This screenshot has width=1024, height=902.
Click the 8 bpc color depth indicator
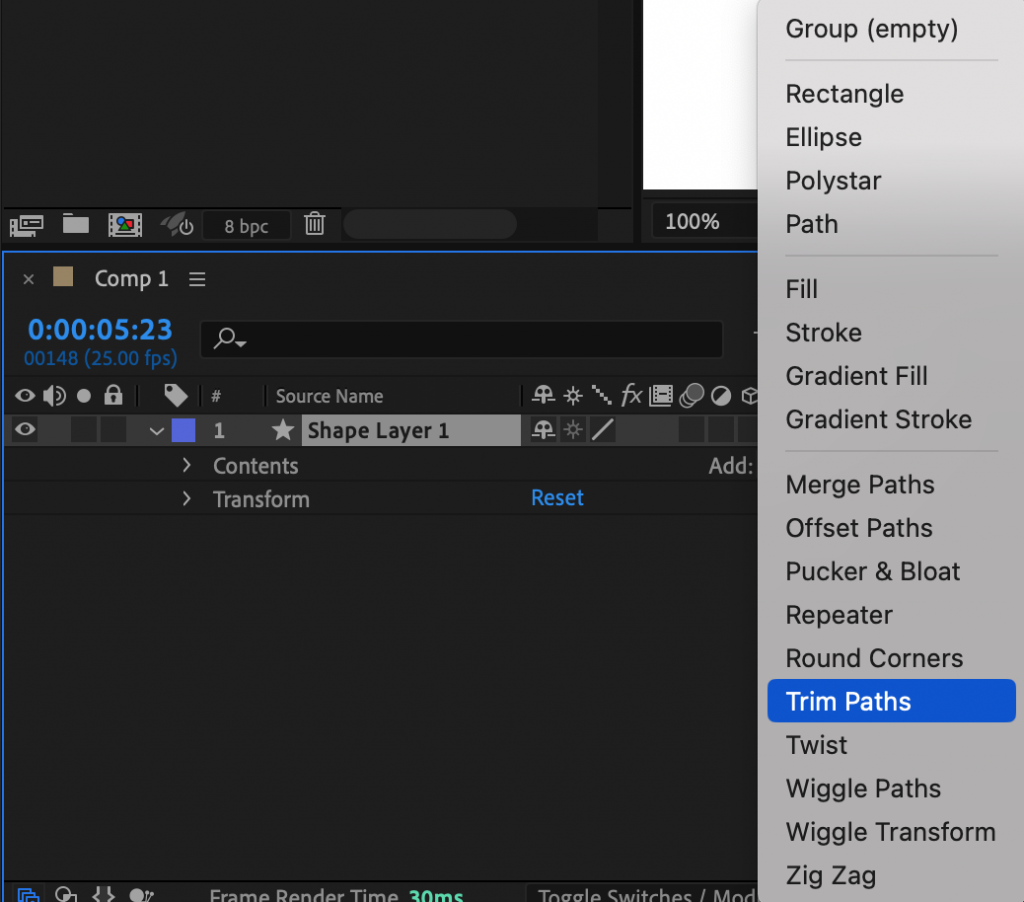[246, 225]
